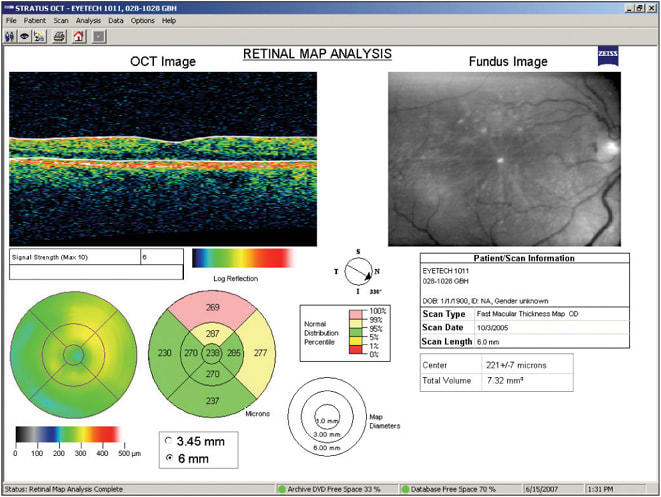Open the Help menu
Screen dimensions: 661x497
coord(169,20)
